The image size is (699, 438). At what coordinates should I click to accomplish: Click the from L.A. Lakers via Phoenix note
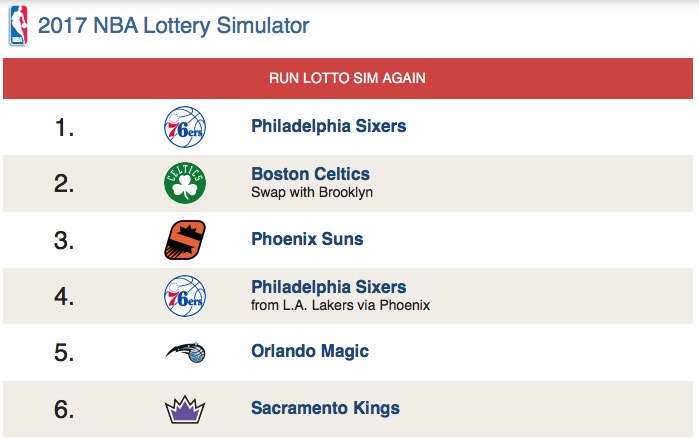click(x=340, y=305)
